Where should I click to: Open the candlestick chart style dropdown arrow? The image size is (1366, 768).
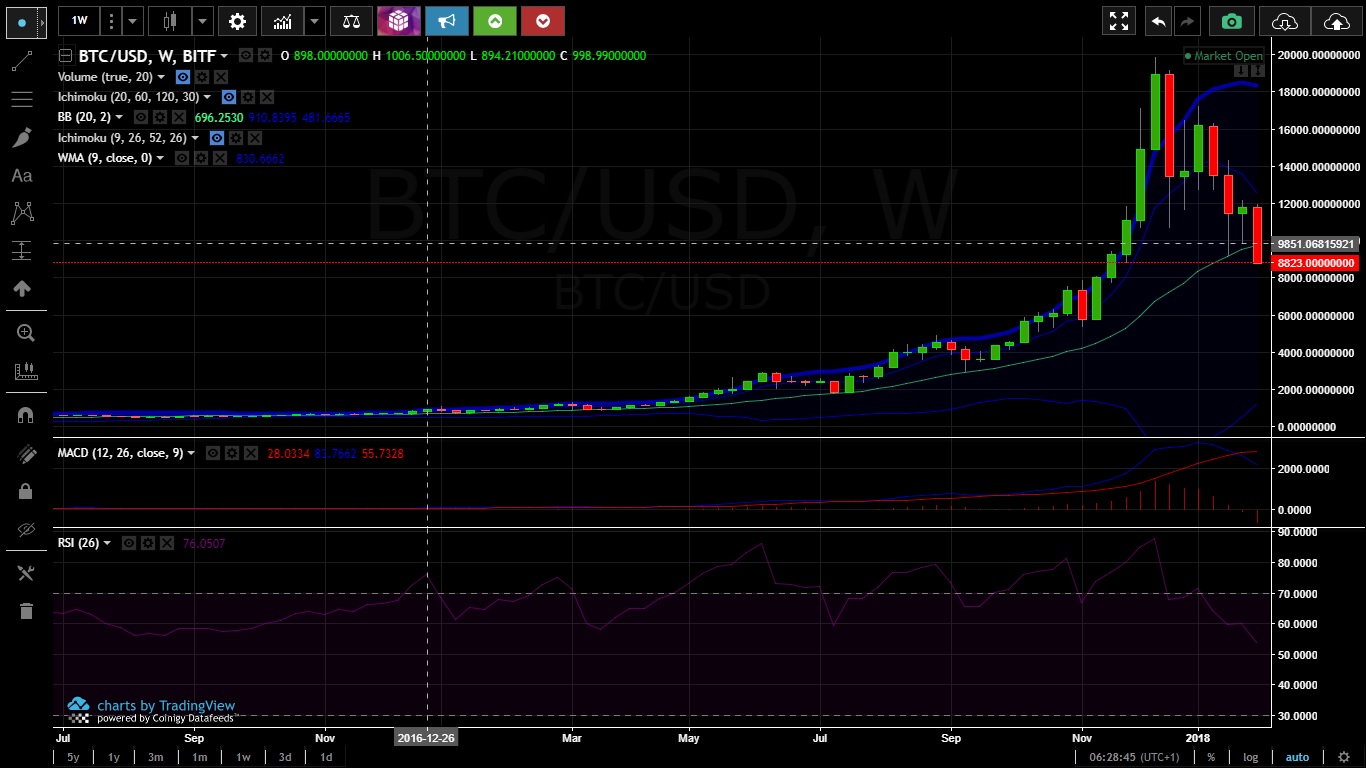(202, 21)
